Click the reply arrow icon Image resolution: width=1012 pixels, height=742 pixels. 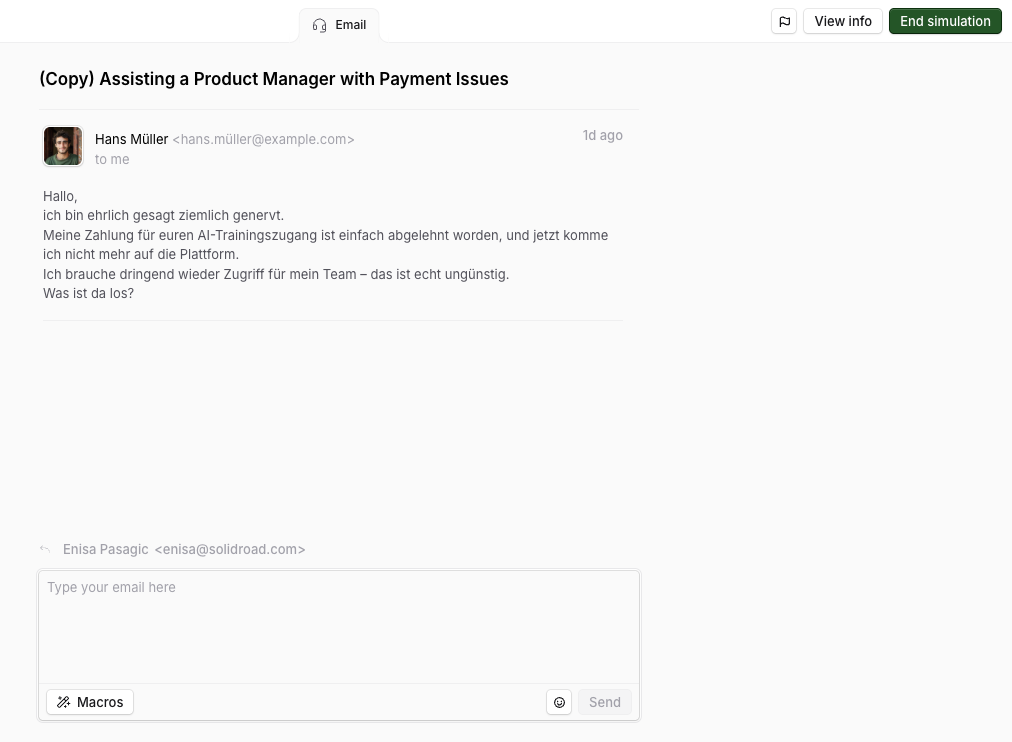pyautogui.click(x=45, y=549)
